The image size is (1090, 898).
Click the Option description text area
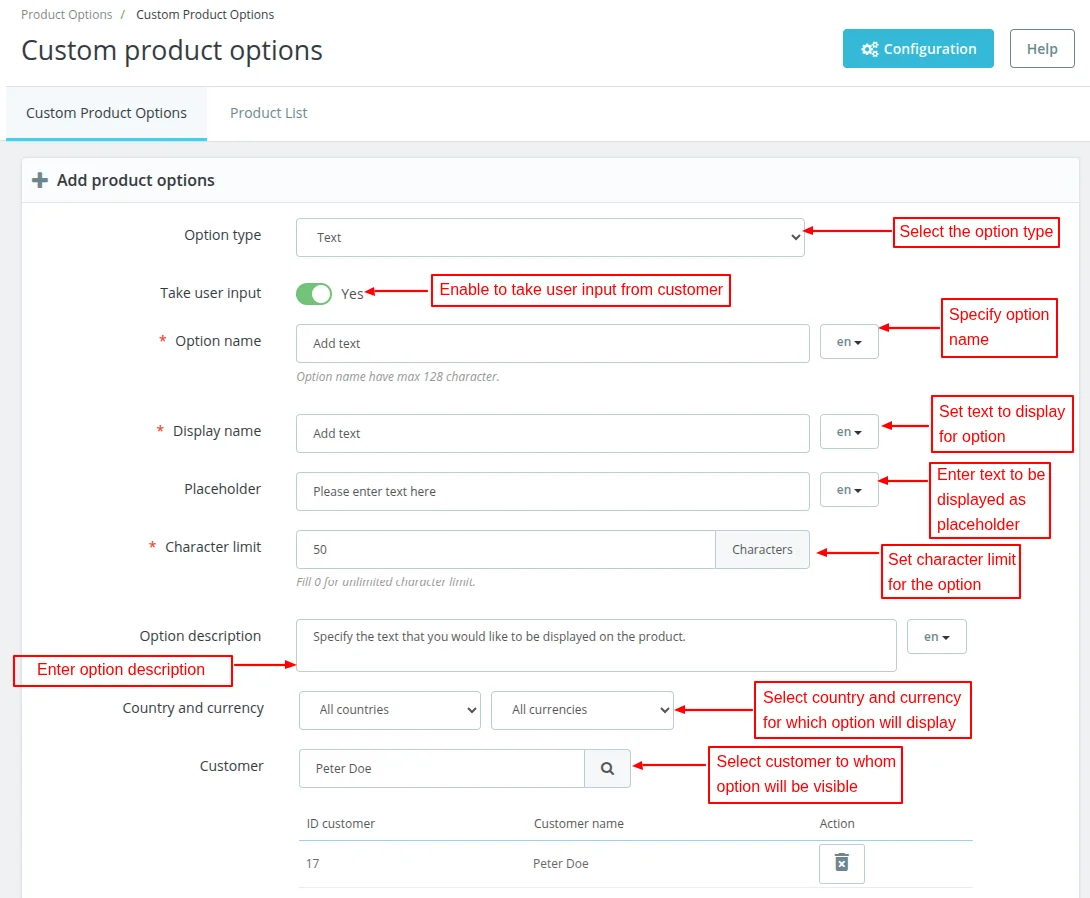pyautogui.click(x=595, y=644)
